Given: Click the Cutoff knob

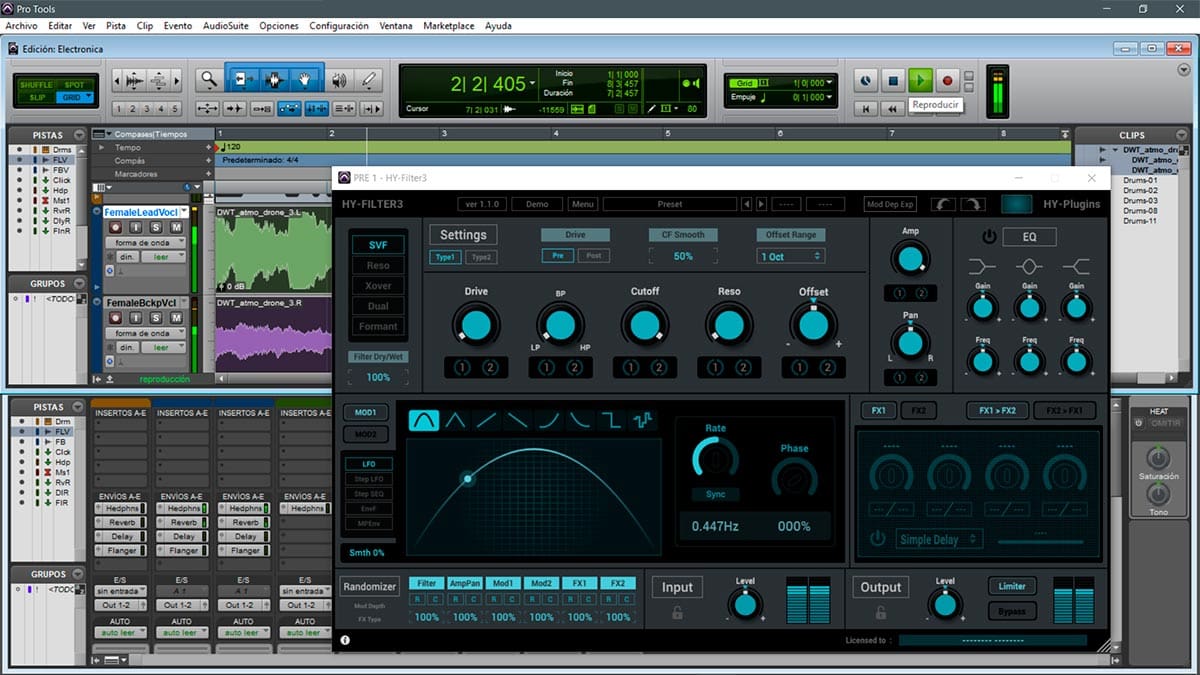Looking at the screenshot, I should click(x=645, y=324).
